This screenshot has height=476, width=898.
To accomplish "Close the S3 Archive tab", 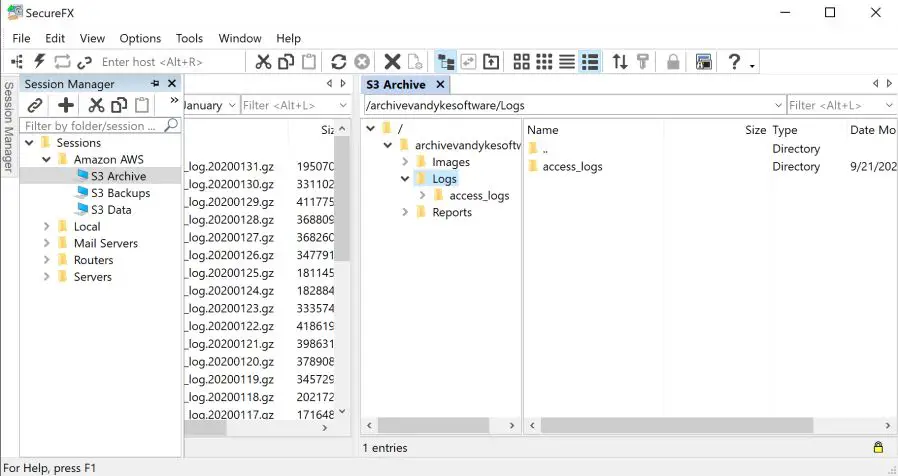I will point(440,84).
